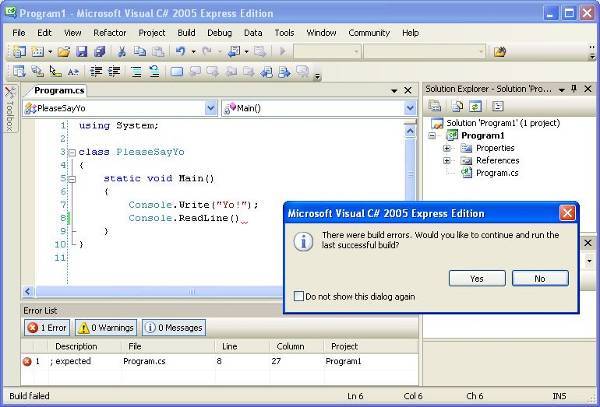Image resolution: width=600 pixels, height=407 pixels.
Task: Click Show All Files in Solution Explorer
Action: pos(457,106)
